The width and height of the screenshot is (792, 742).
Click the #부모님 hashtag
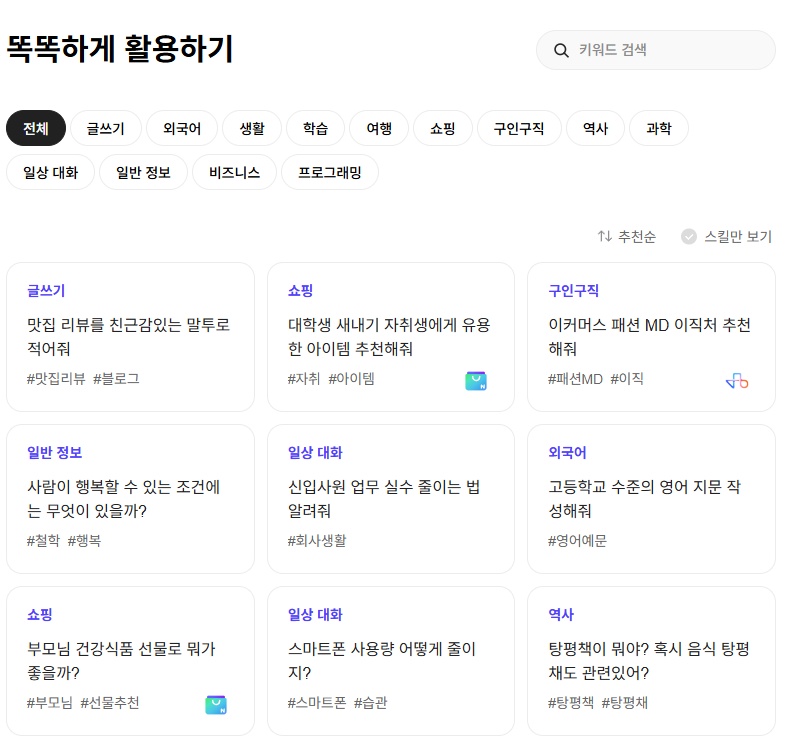[x=50, y=703]
